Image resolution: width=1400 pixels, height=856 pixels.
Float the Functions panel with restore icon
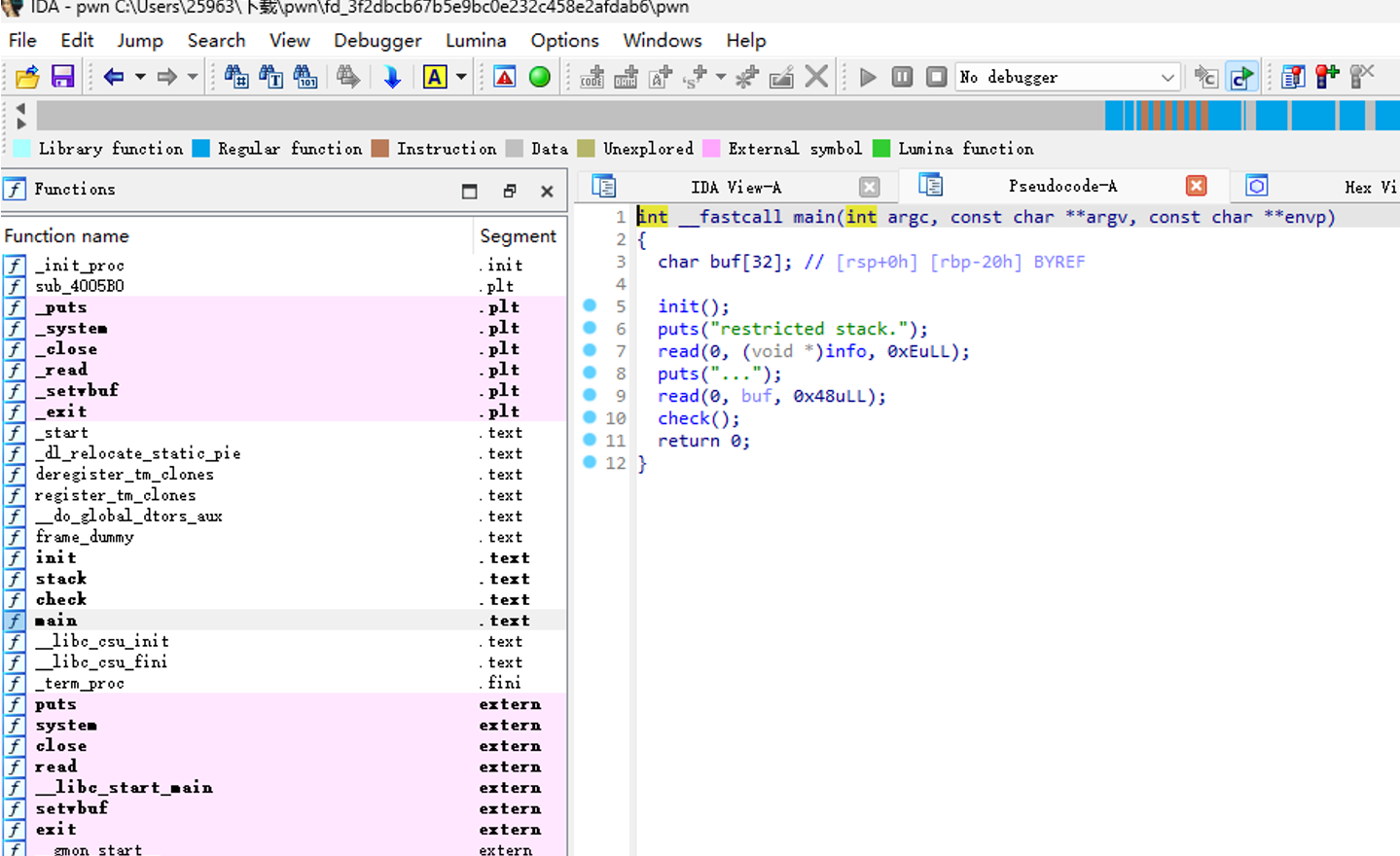click(509, 191)
